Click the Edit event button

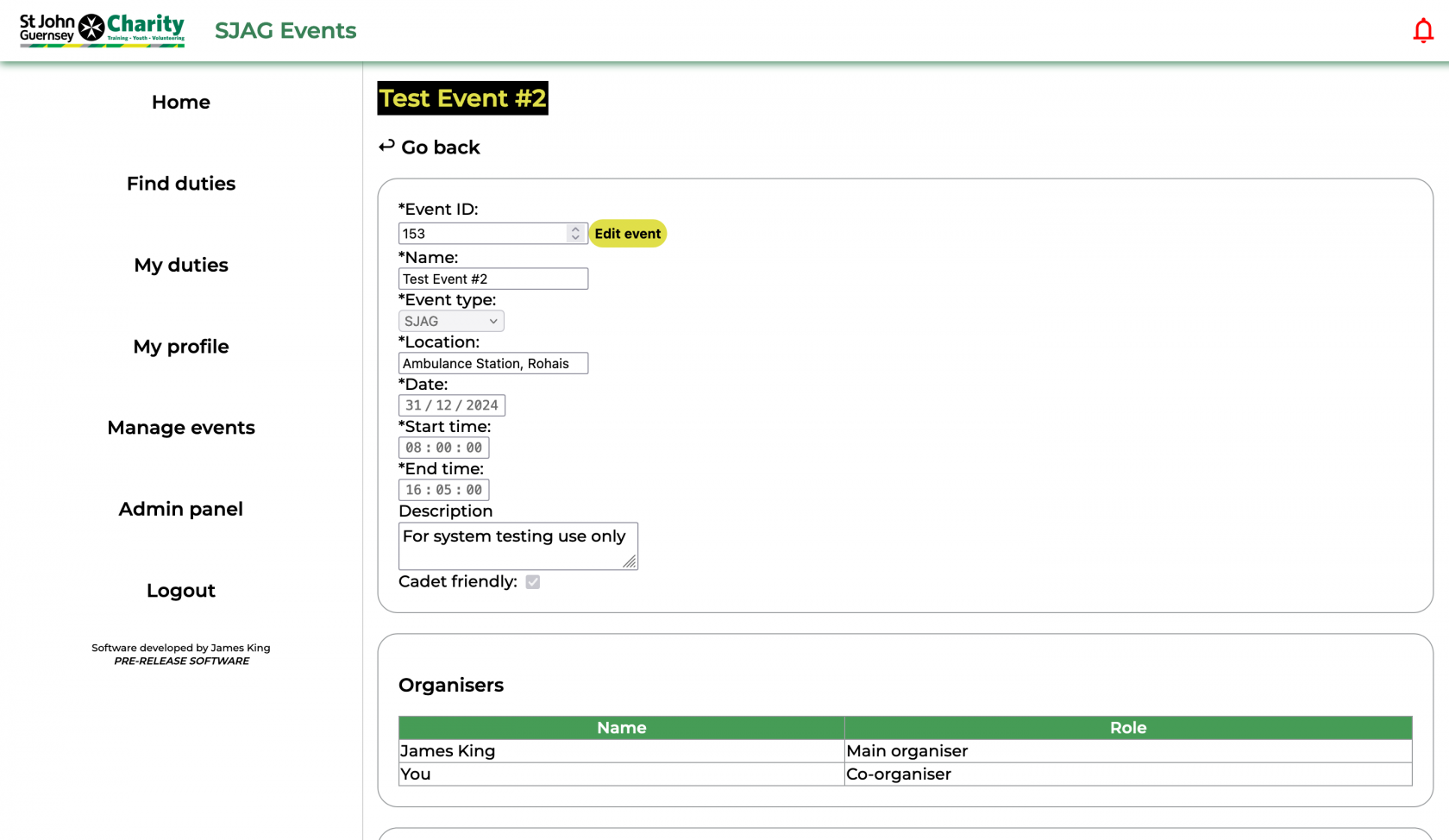(627, 233)
